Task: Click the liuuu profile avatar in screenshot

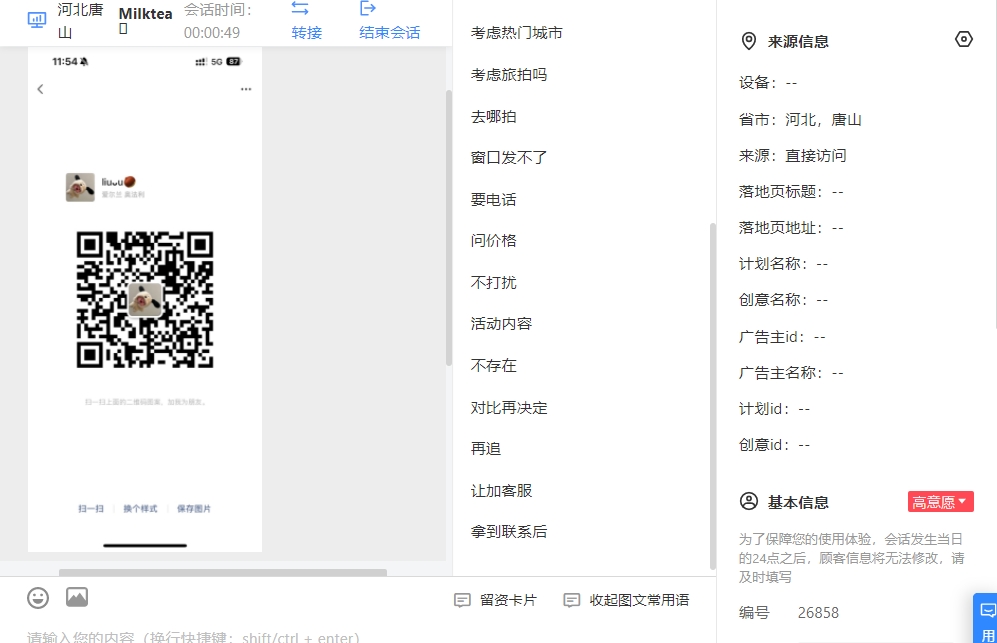Action: [80, 187]
